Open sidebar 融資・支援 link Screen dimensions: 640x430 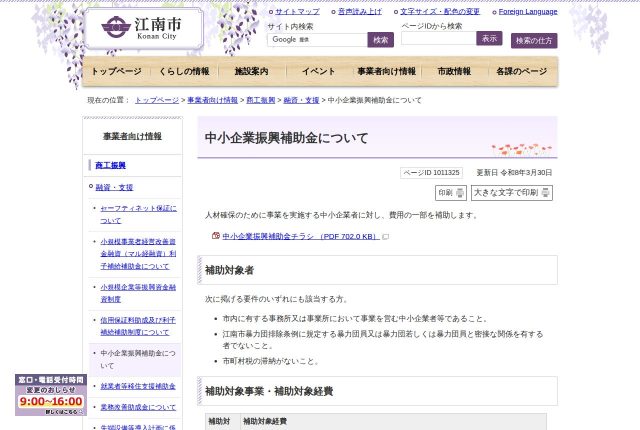(114, 187)
